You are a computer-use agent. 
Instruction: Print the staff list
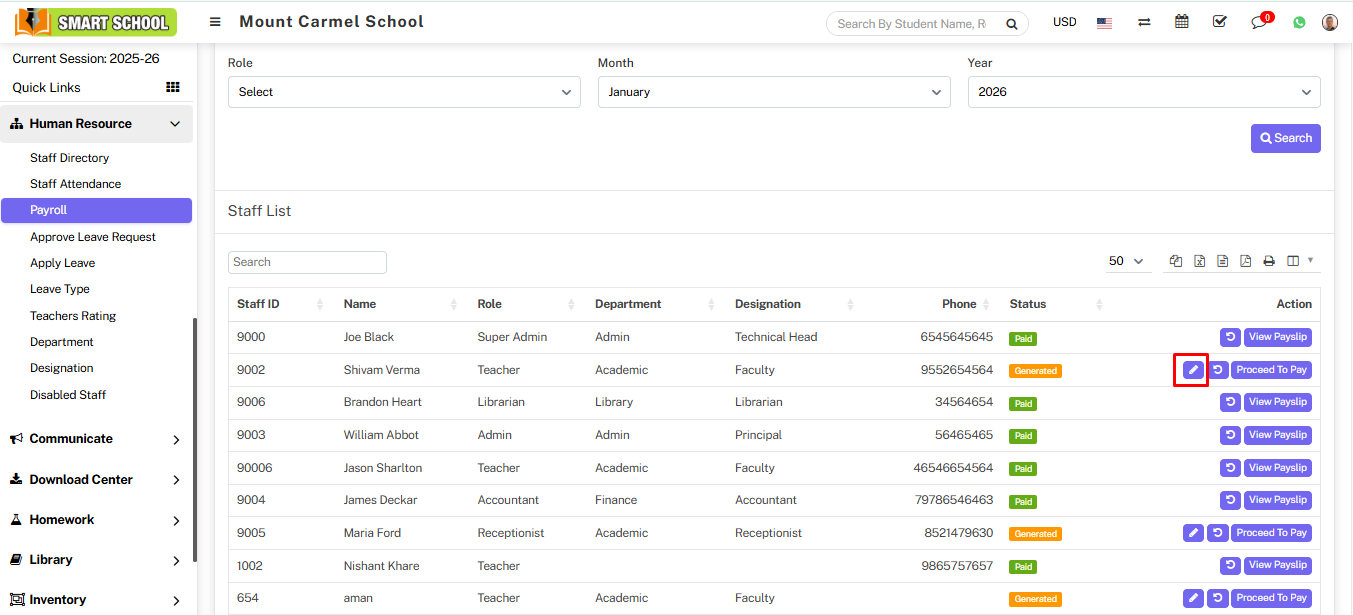click(1269, 261)
